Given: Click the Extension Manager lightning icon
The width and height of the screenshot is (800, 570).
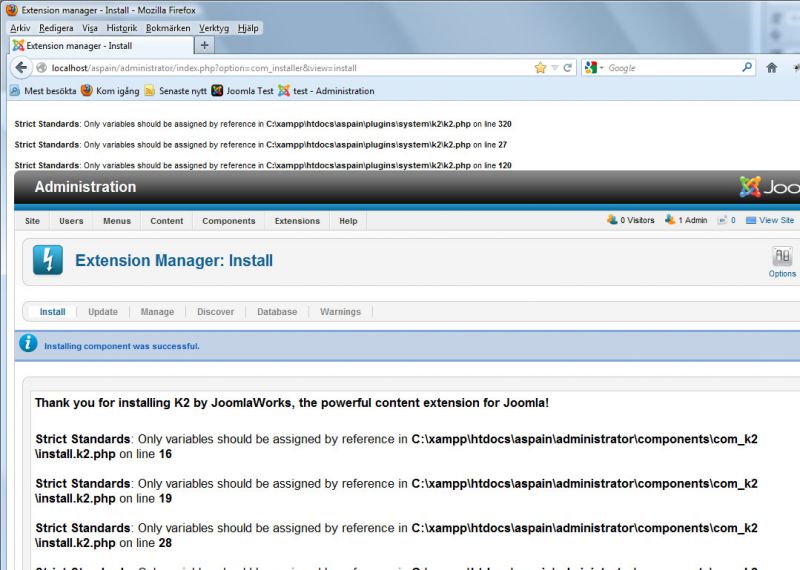Looking at the screenshot, I should (x=48, y=260).
